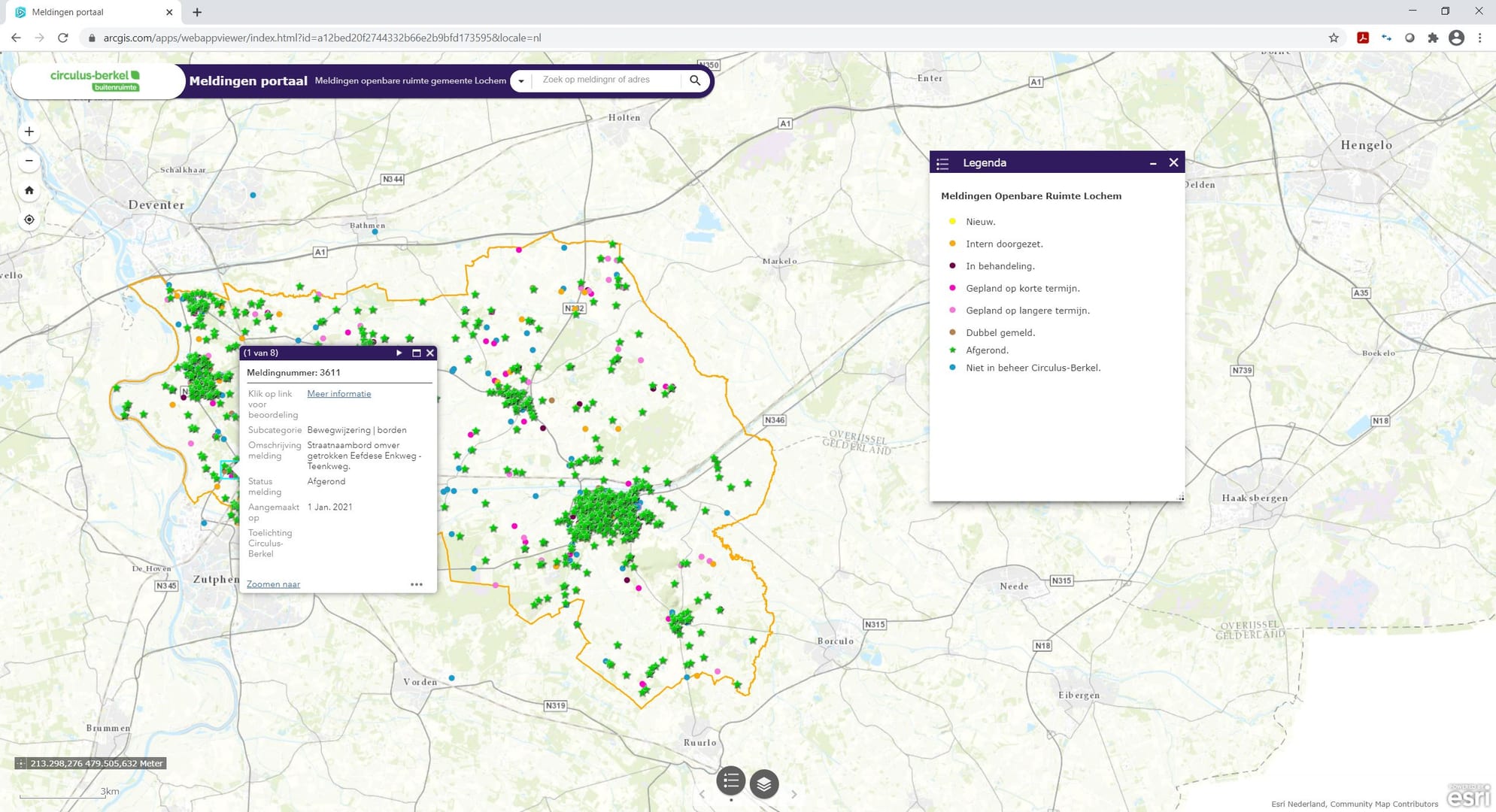Maximize the melding popup
The width and height of the screenshot is (1496, 812).
point(416,353)
